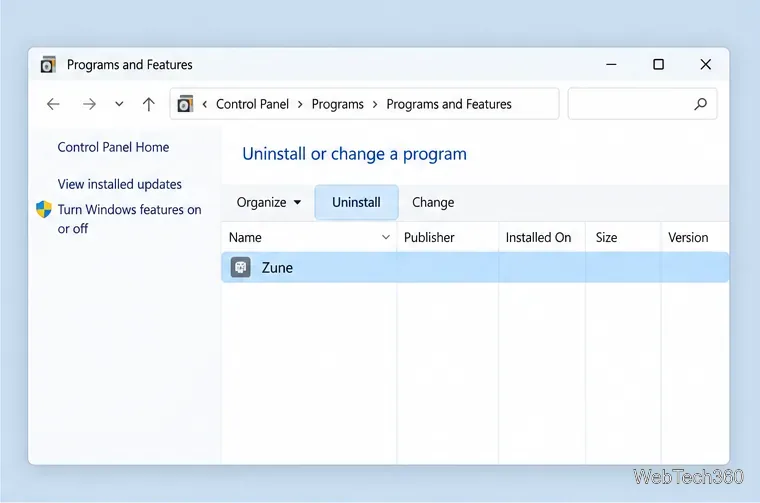Click the Forward navigation arrow

[x=89, y=104]
